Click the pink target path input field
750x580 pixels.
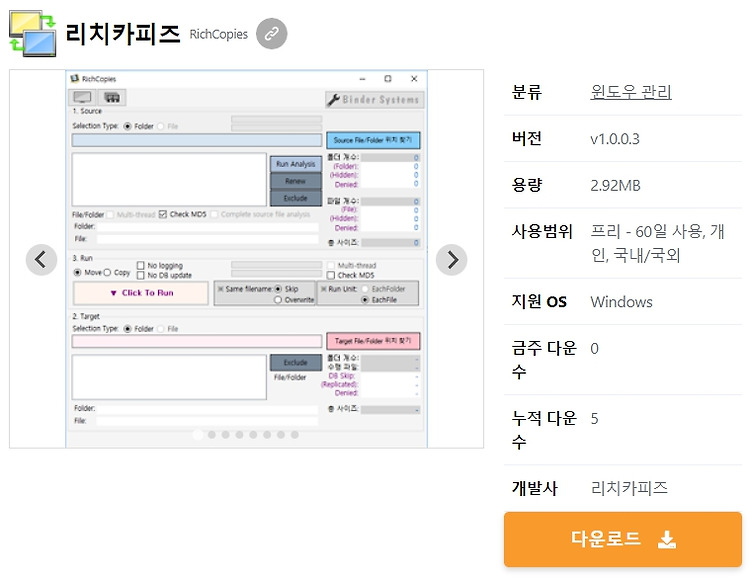pos(197,341)
